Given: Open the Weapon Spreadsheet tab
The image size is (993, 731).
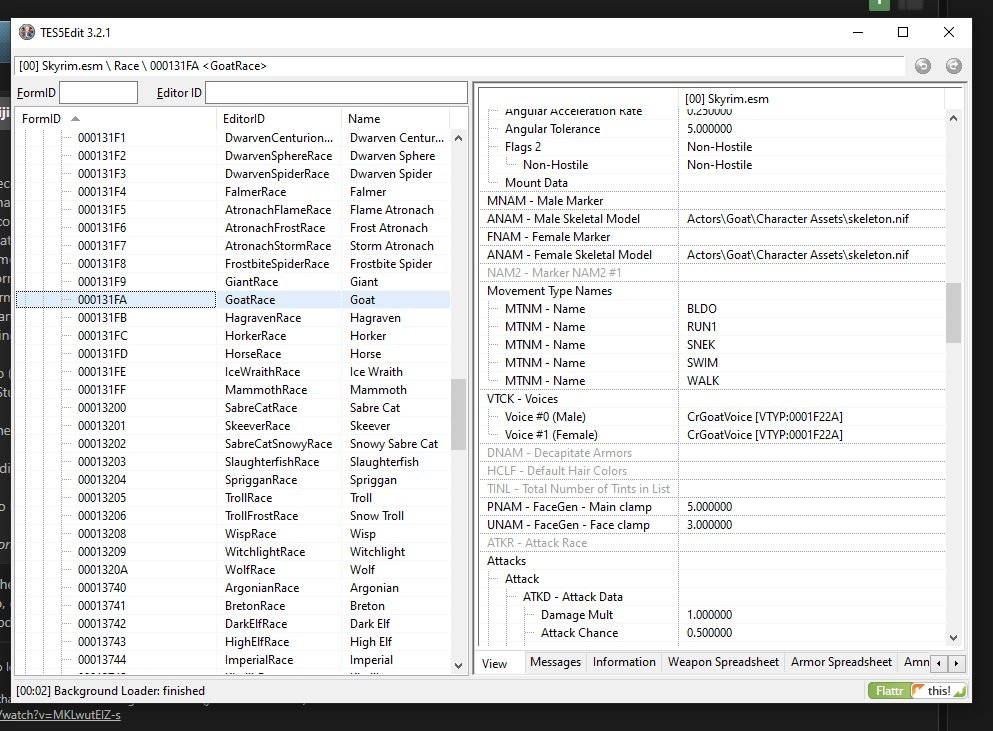Looking at the screenshot, I should (723, 662).
